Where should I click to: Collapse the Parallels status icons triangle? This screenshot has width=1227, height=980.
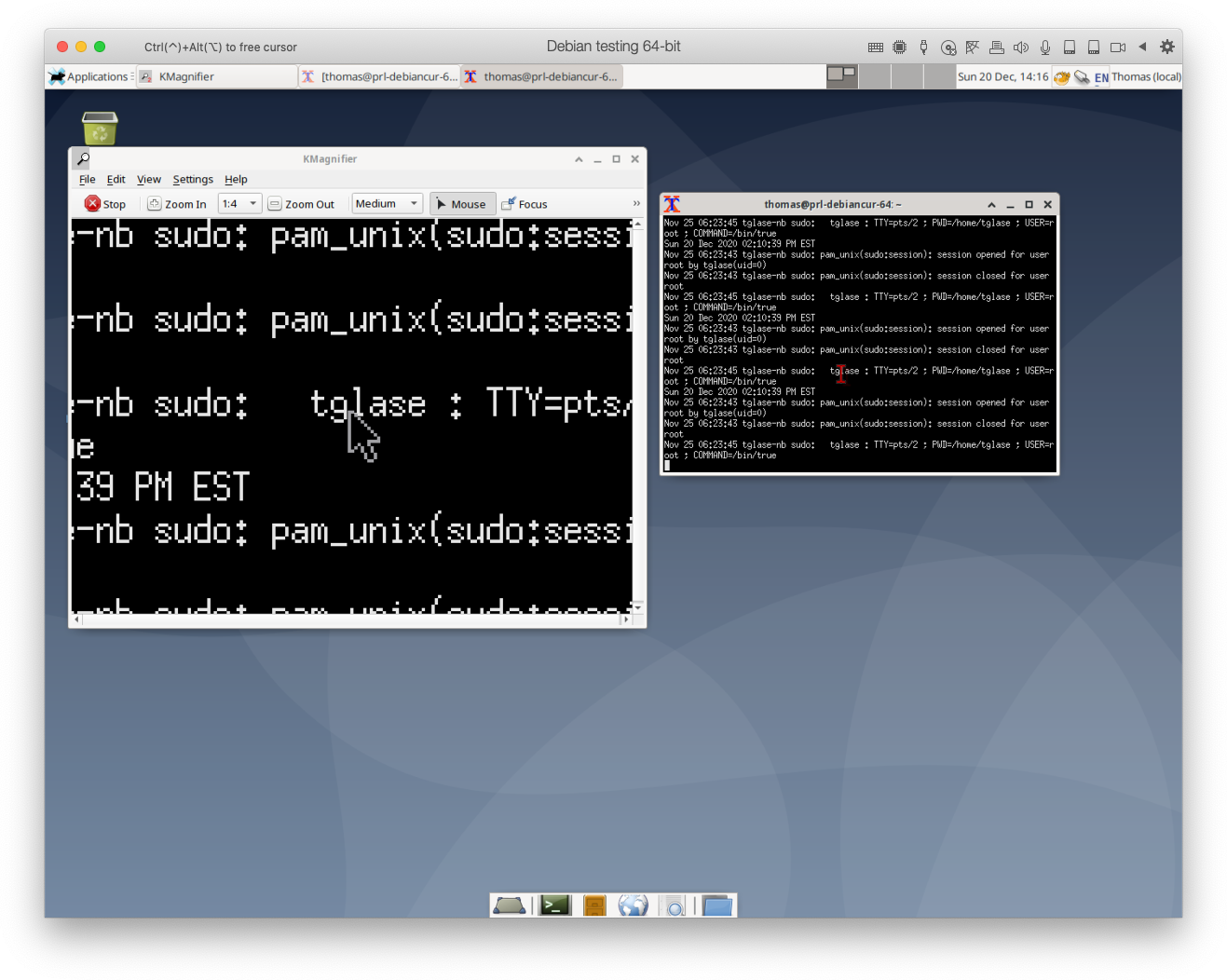pos(1142,47)
